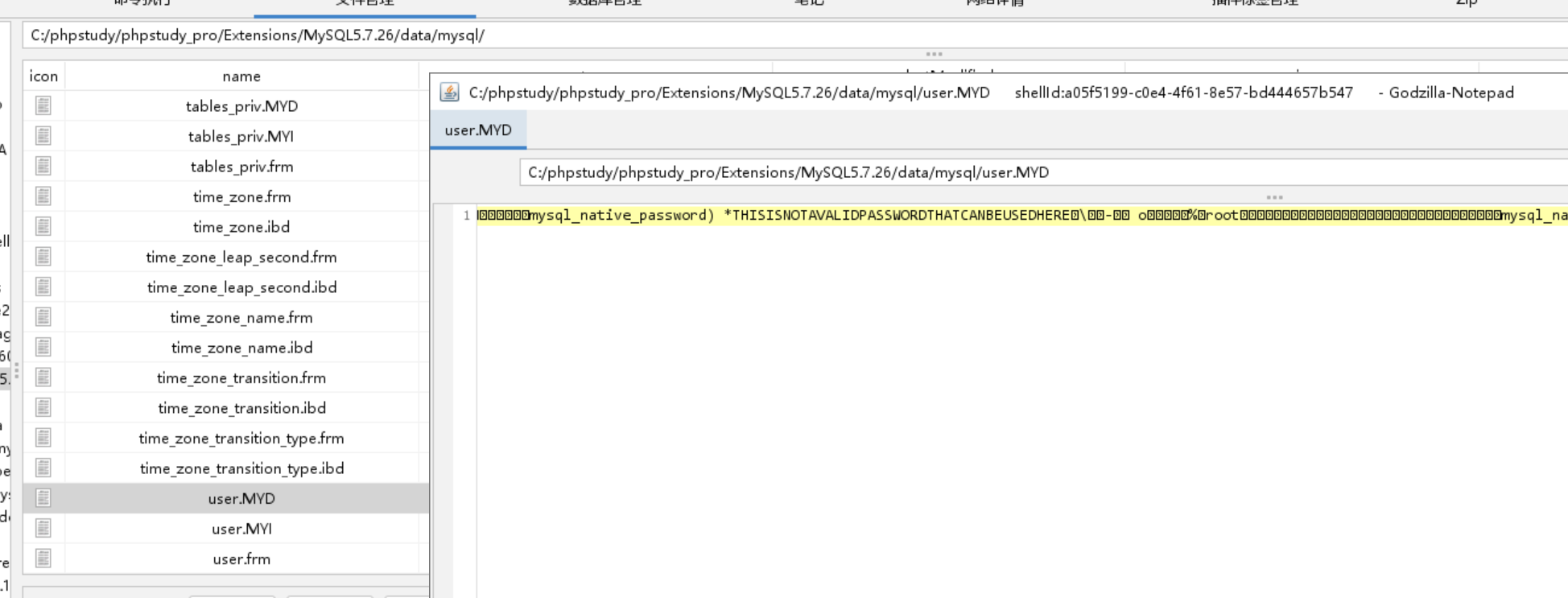
Task: Select the user.MYD notepad tab
Action: point(478,130)
